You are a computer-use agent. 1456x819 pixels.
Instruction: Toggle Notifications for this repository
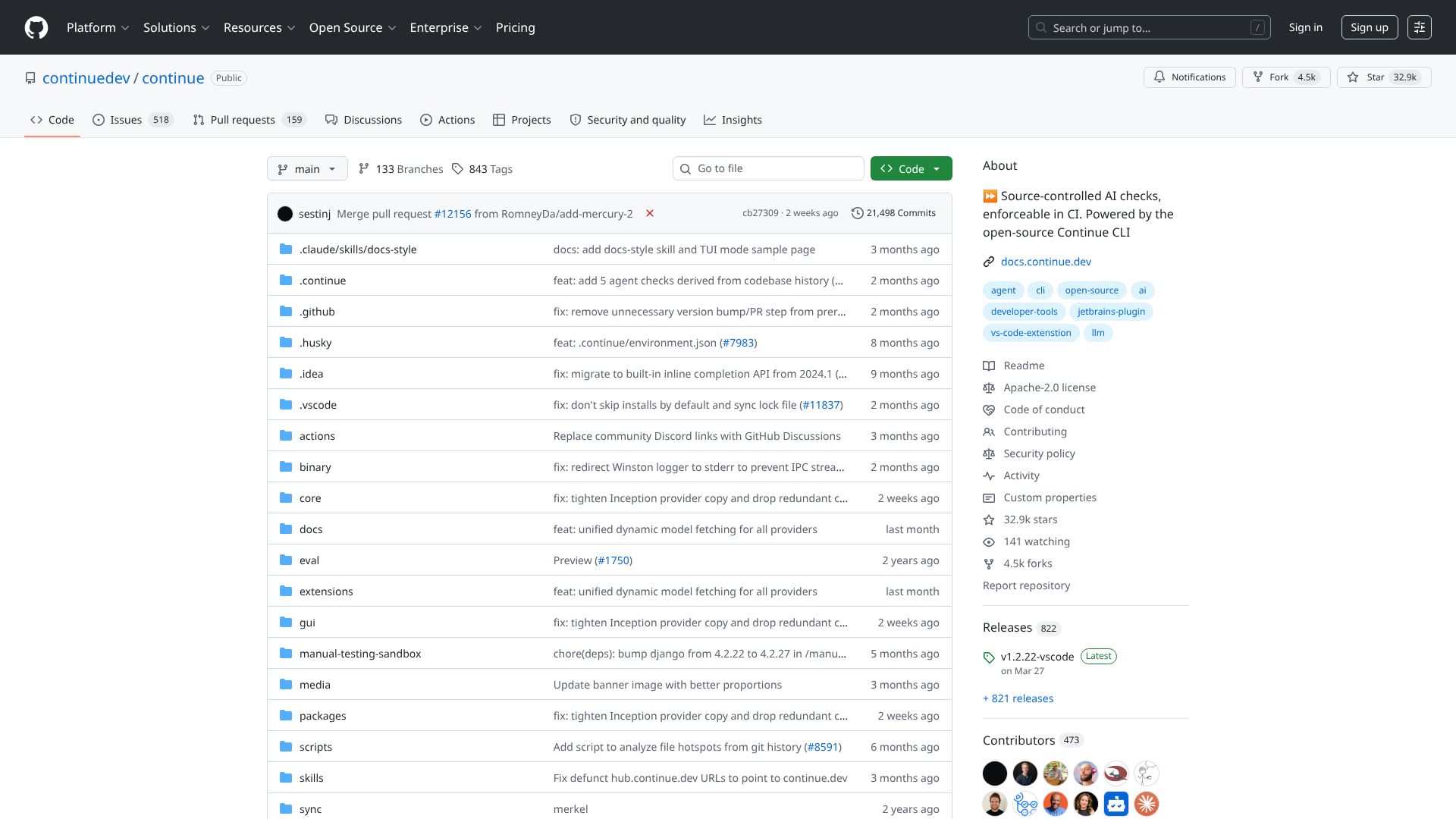(x=1189, y=77)
